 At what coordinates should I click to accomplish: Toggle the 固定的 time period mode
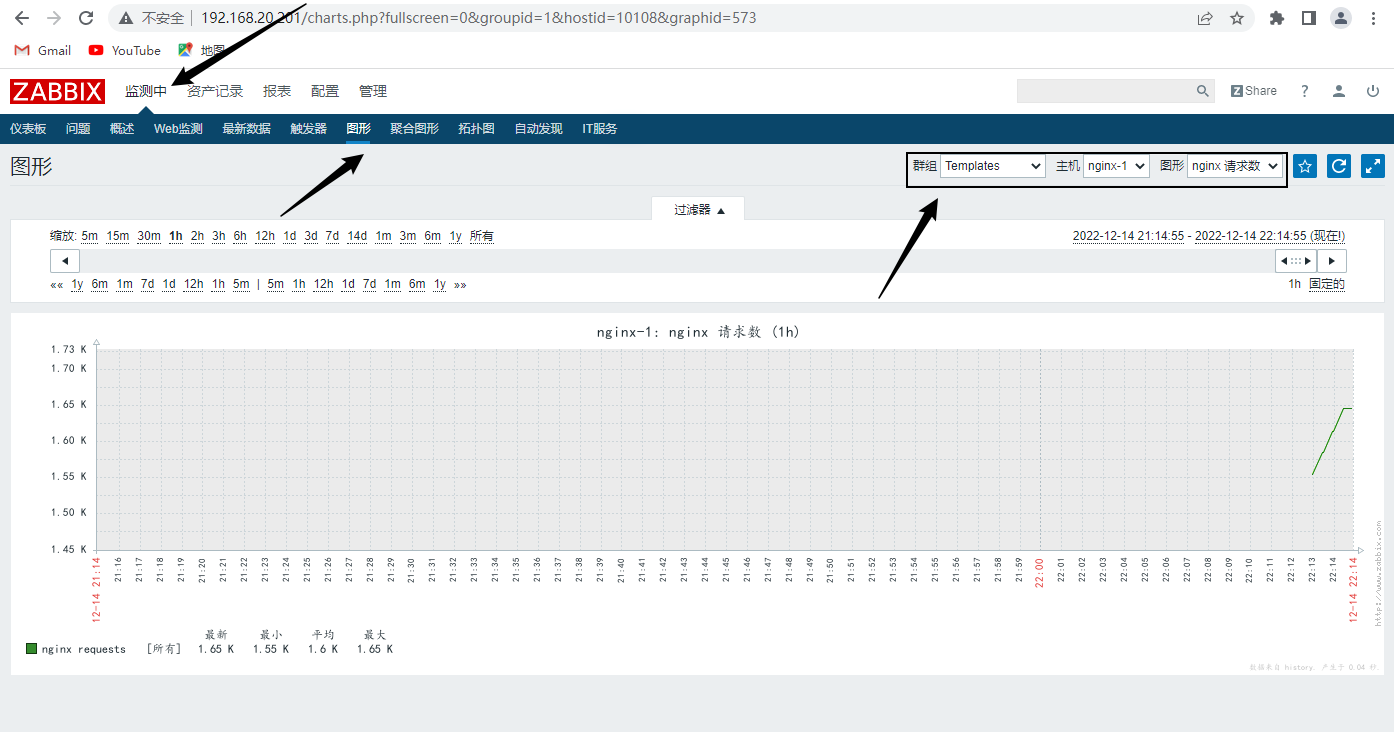pos(1326,284)
